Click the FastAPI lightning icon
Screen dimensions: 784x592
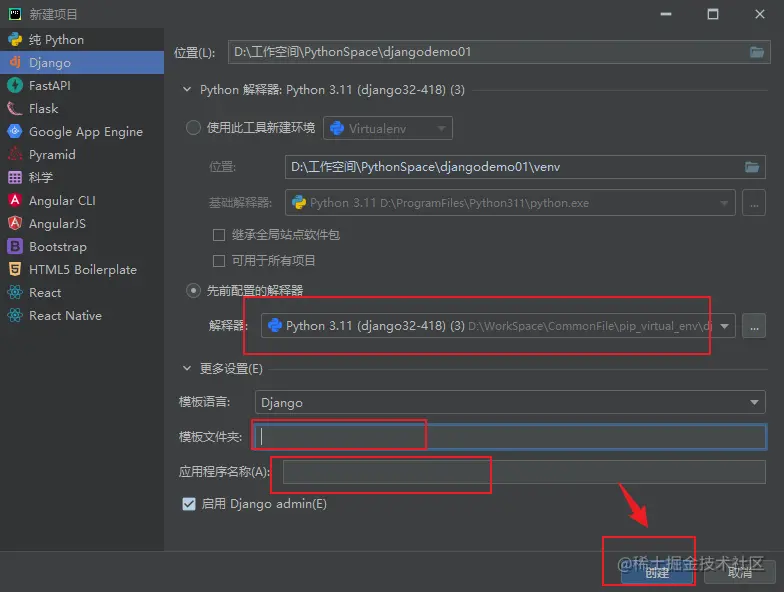pyautogui.click(x=15, y=86)
